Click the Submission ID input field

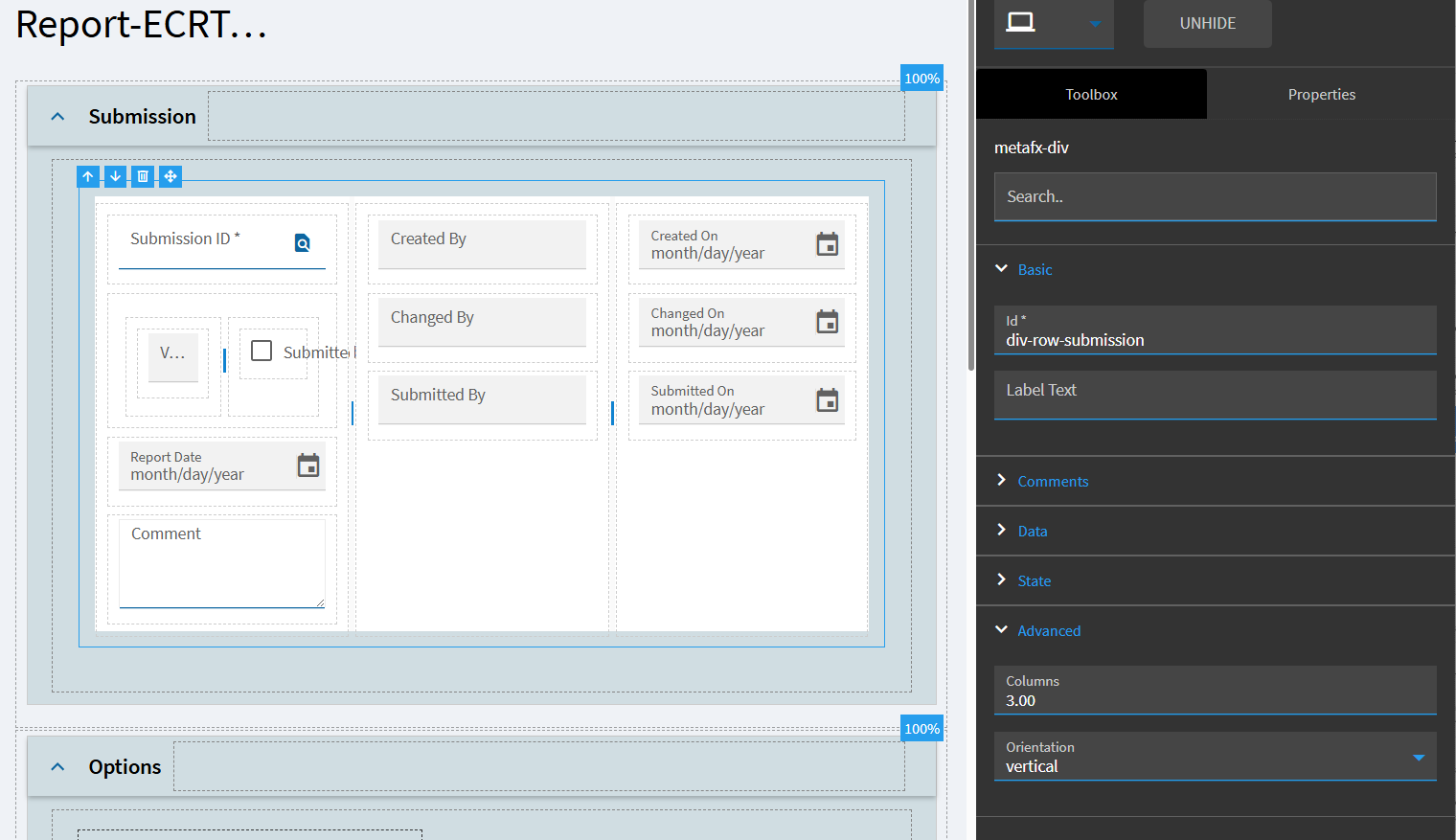point(222,244)
